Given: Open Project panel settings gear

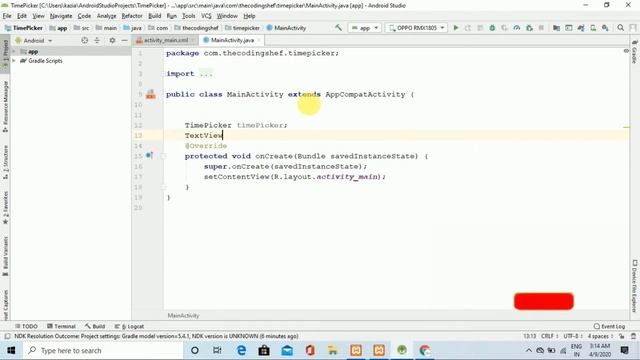Looking at the screenshot, I should click(112, 40).
